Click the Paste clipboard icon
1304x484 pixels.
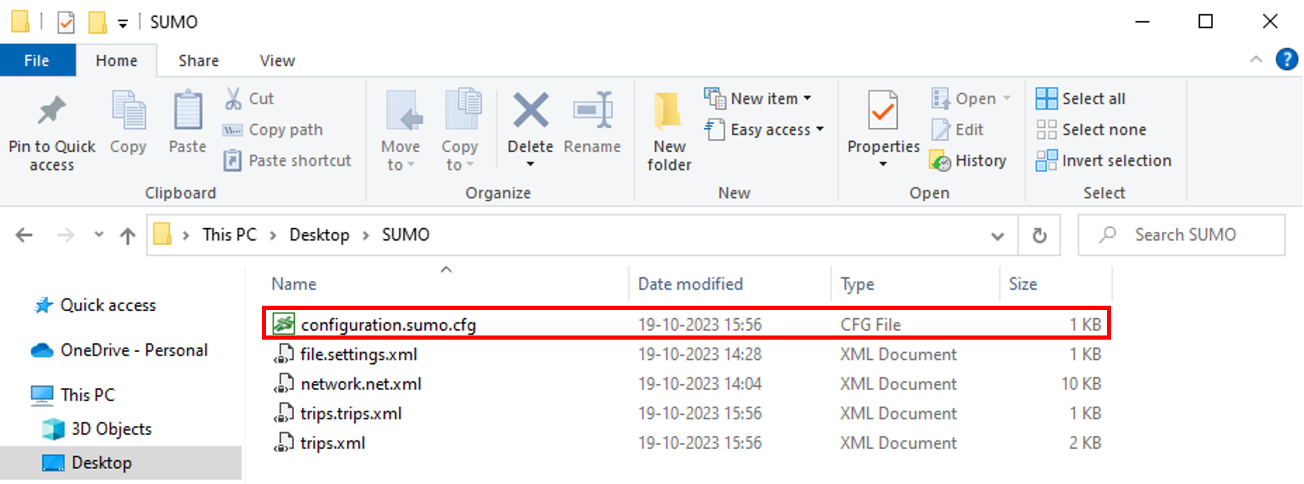pos(187,111)
